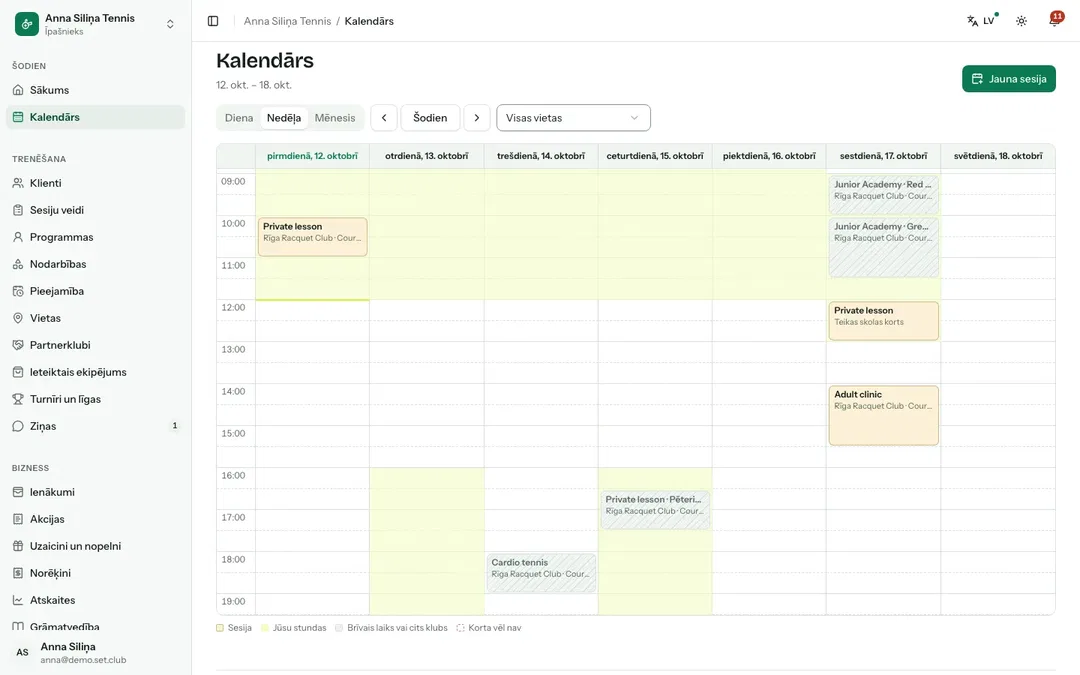The height and width of the screenshot is (675, 1080).
Task: Jump to today with Šodien button
Action: pyautogui.click(x=430, y=118)
